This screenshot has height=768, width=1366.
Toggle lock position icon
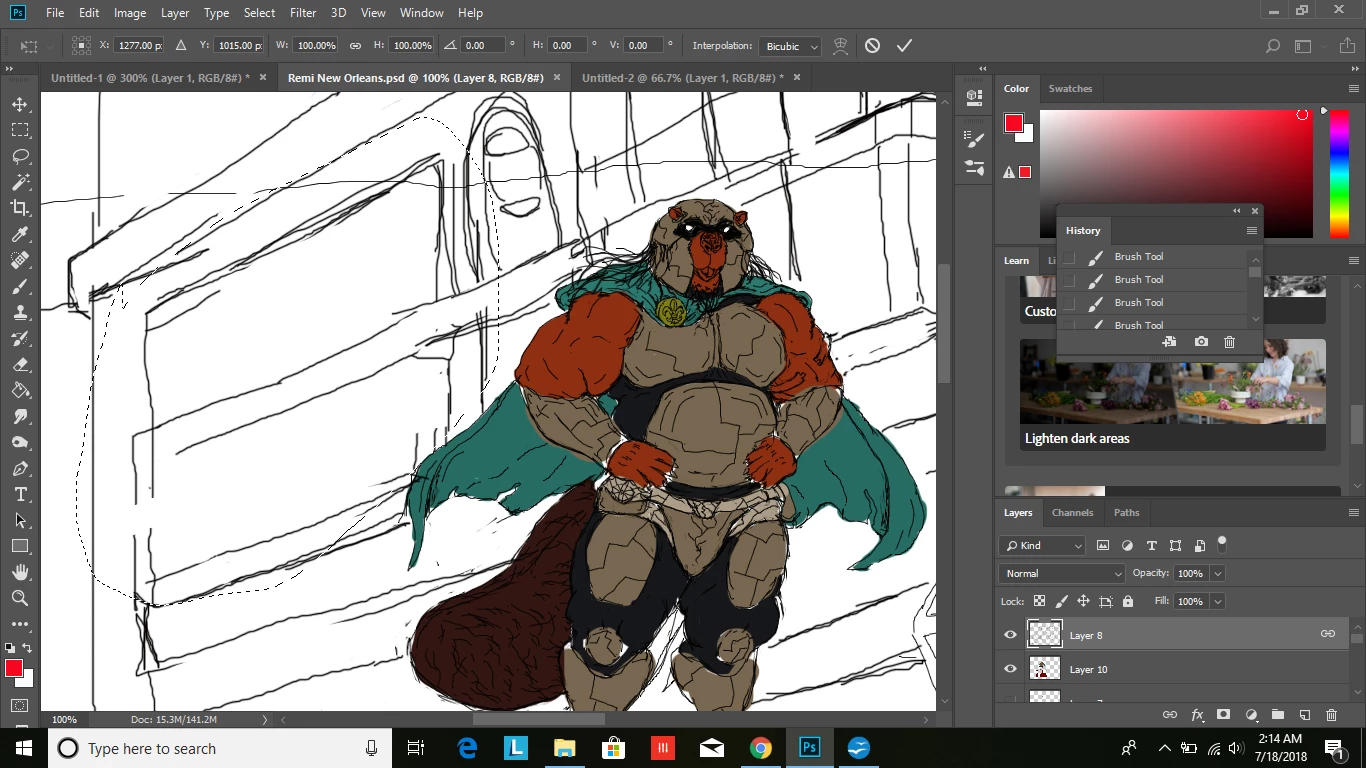(1083, 601)
